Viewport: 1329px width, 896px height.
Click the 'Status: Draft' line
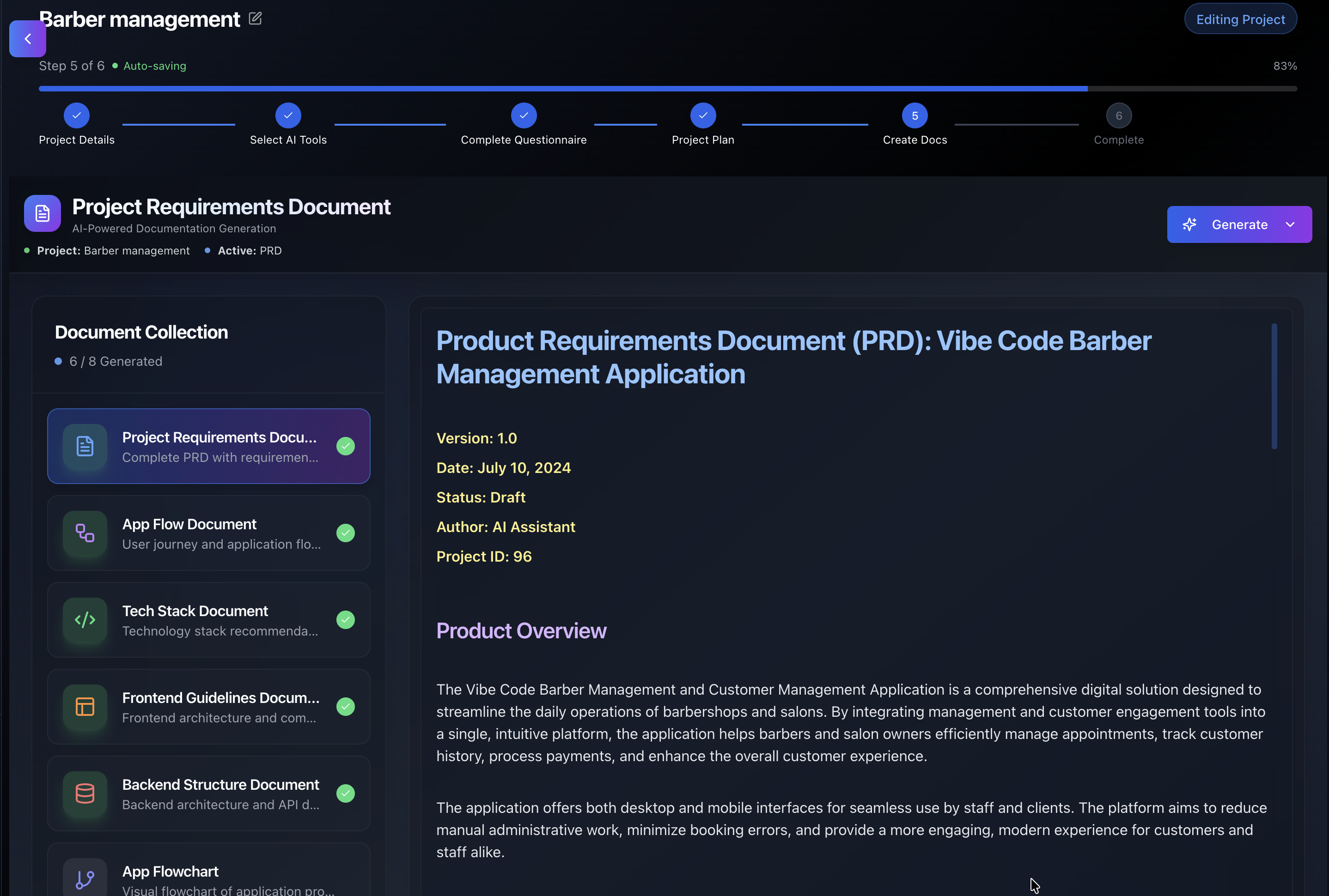(481, 497)
